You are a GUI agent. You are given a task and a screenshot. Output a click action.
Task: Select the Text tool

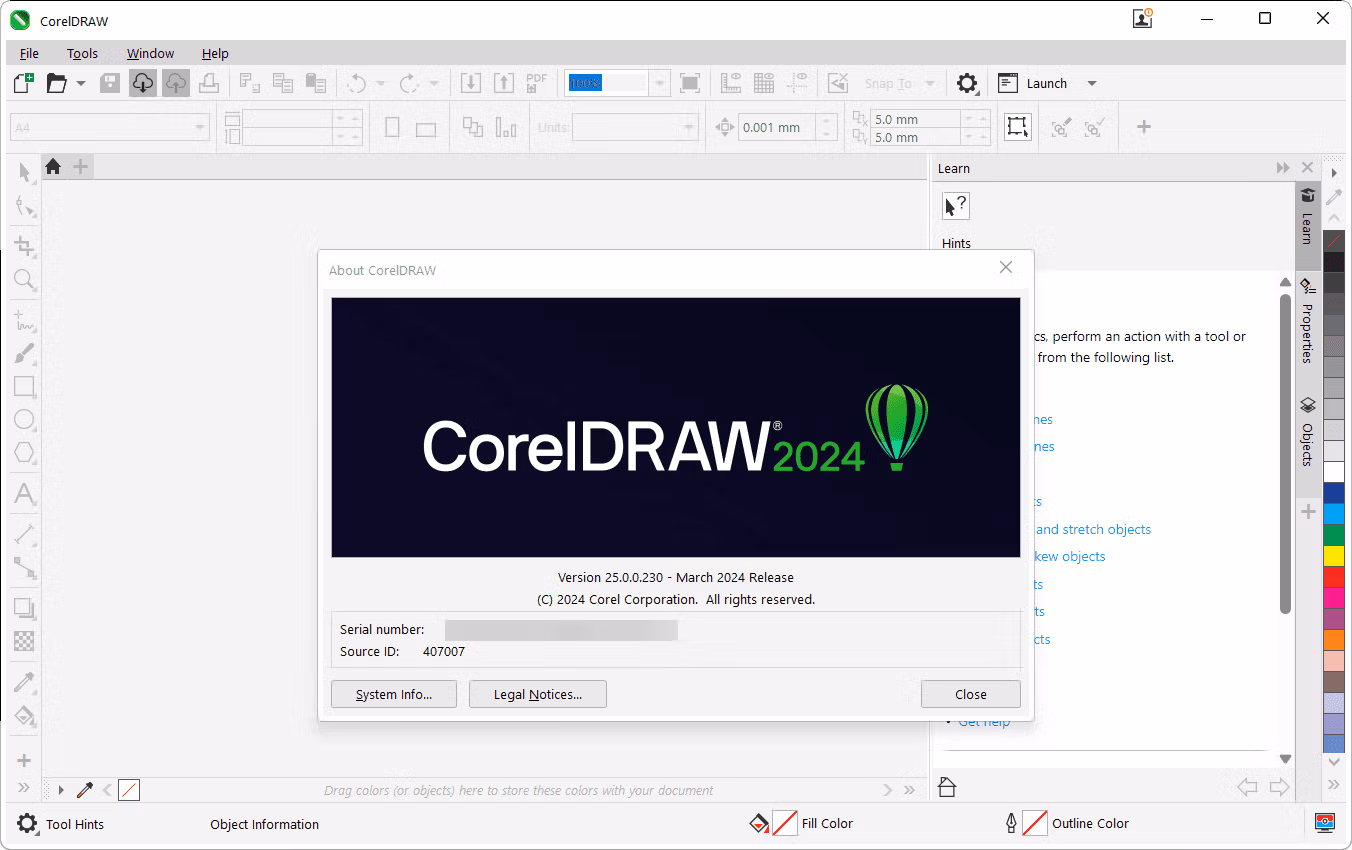click(25, 494)
